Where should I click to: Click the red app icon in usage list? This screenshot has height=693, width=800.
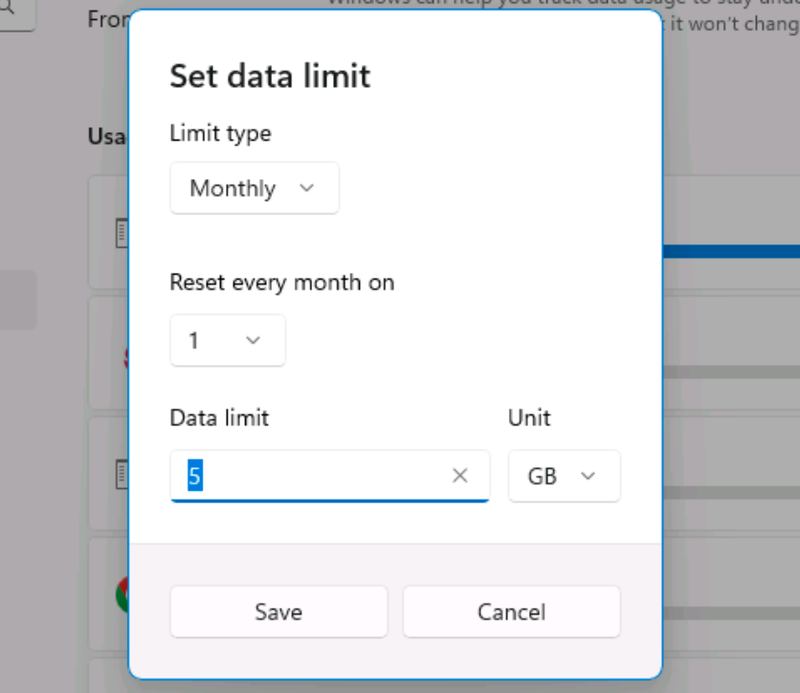(x=125, y=356)
